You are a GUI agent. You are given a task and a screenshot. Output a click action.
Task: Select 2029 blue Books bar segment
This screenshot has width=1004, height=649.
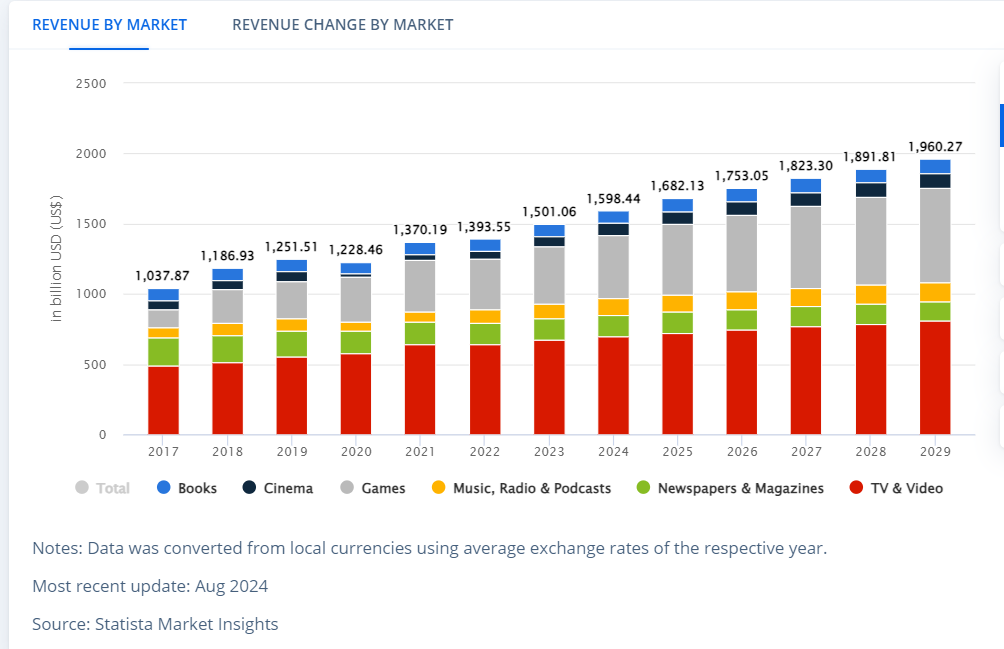[935, 166]
